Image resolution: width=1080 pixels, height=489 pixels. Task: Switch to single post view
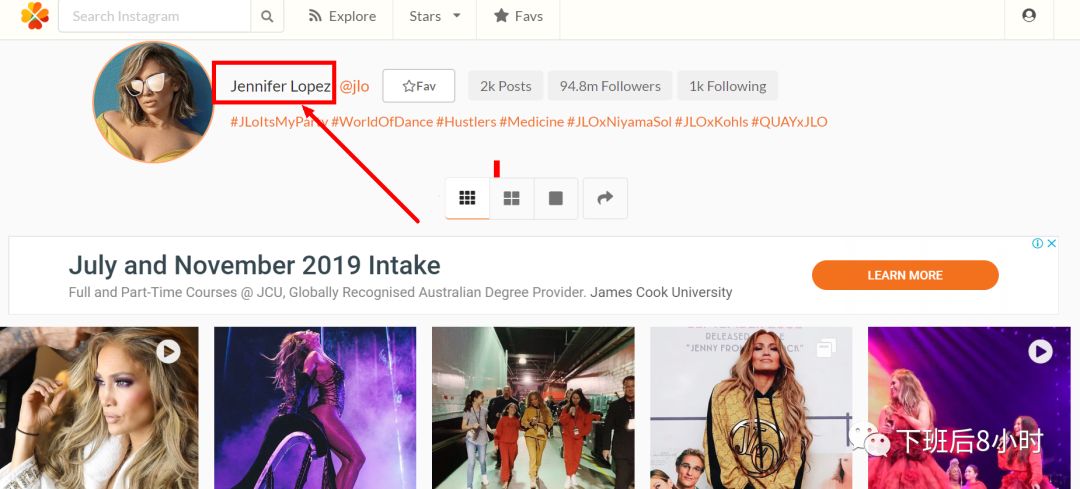(x=556, y=198)
